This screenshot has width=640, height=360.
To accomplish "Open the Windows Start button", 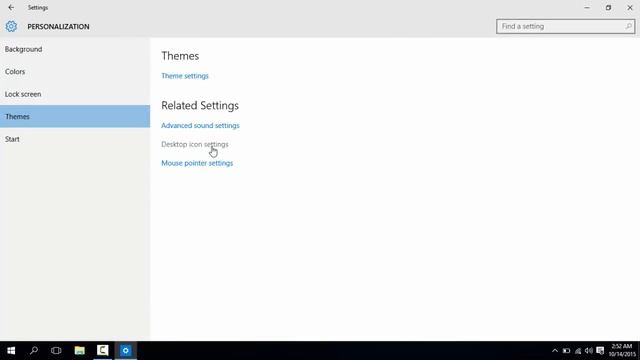I will click(x=11, y=351).
